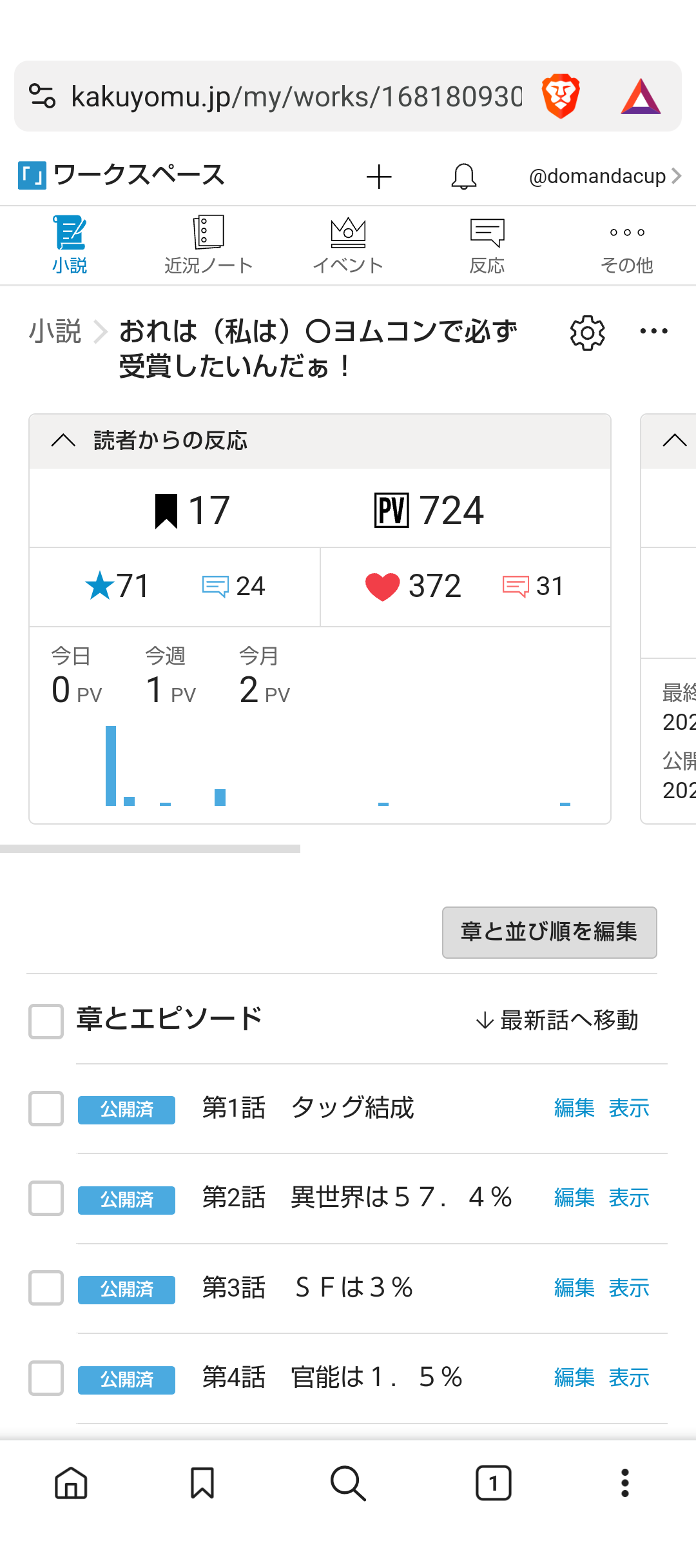Image resolution: width=696 pixels, height=1568 pixels.
Task: Open the three-dot menu beside novel title
Action: click(x=653, y=331)
